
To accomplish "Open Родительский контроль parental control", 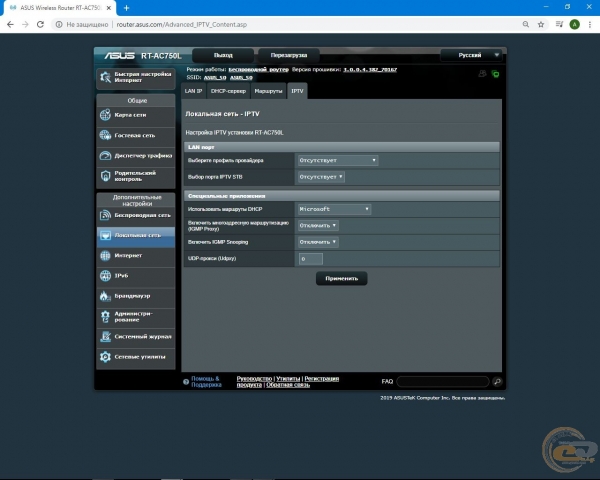I will pyautogui.click(x=137, y=175).
